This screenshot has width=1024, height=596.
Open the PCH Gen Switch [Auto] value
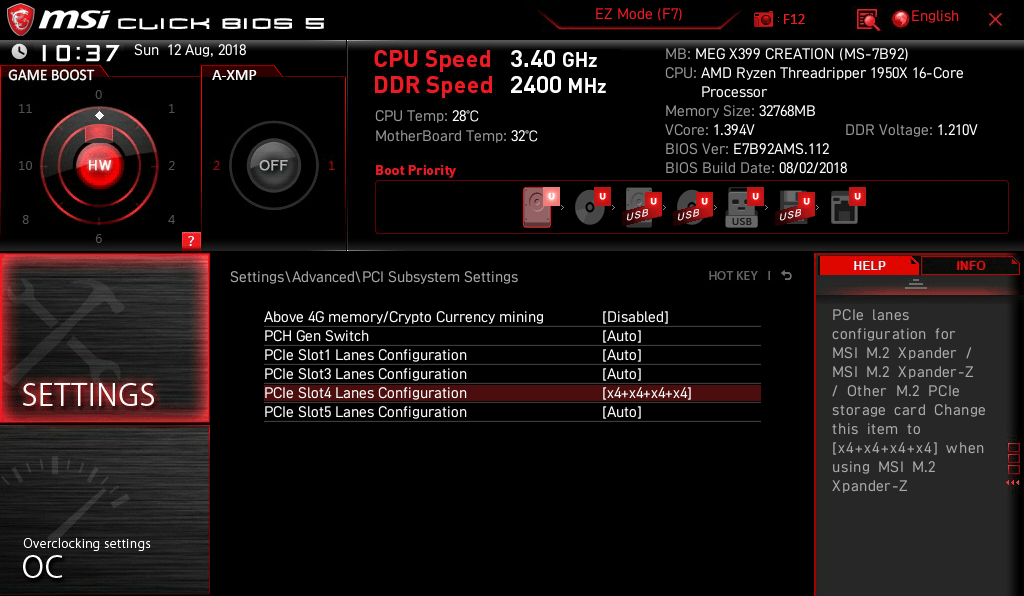[x=622, y=336]
